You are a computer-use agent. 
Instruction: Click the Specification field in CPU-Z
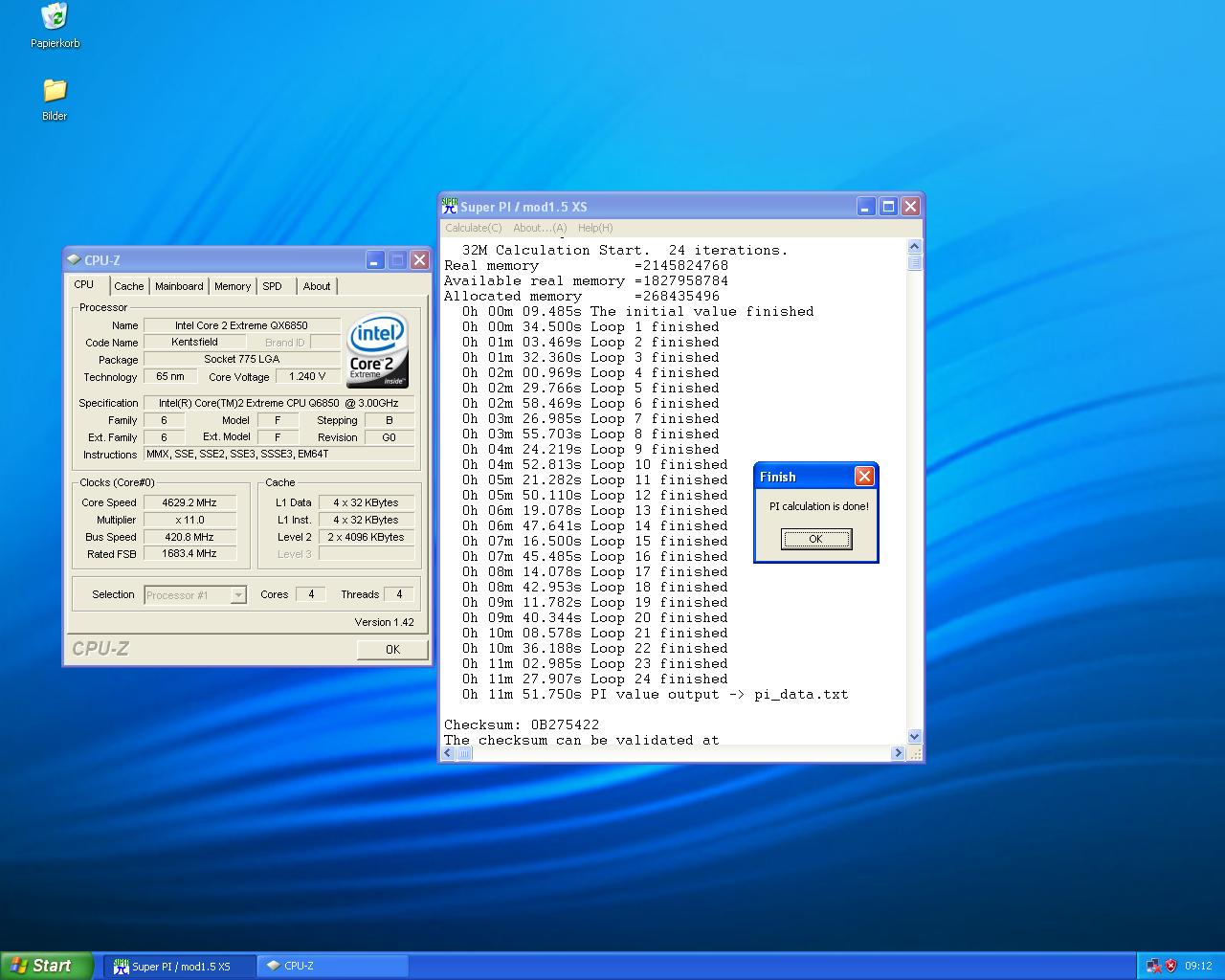pos(278,403)
